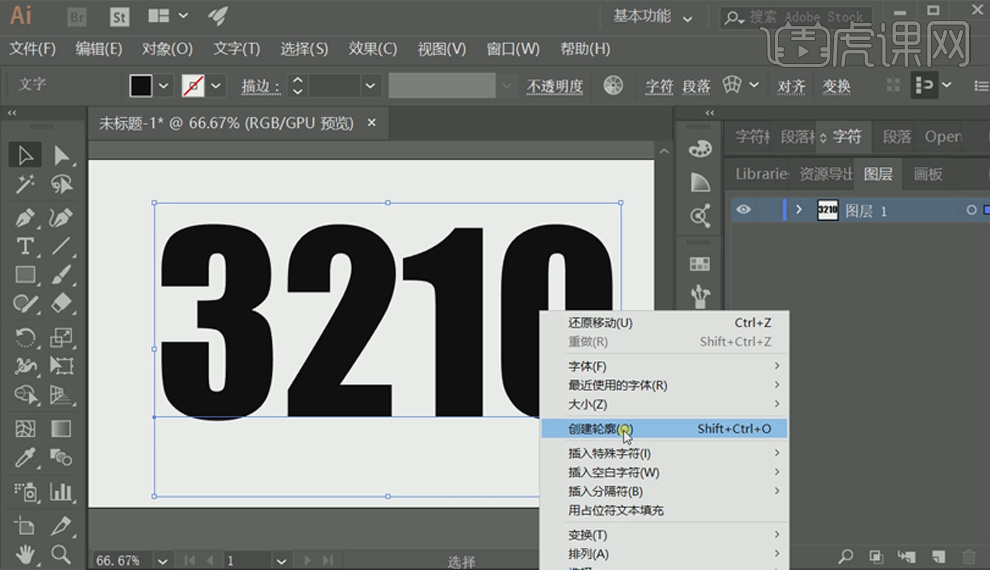The height and width of the screenshot is (570, 990).
Task: Select the Hand tool
Action: click(x=26, y=553)
